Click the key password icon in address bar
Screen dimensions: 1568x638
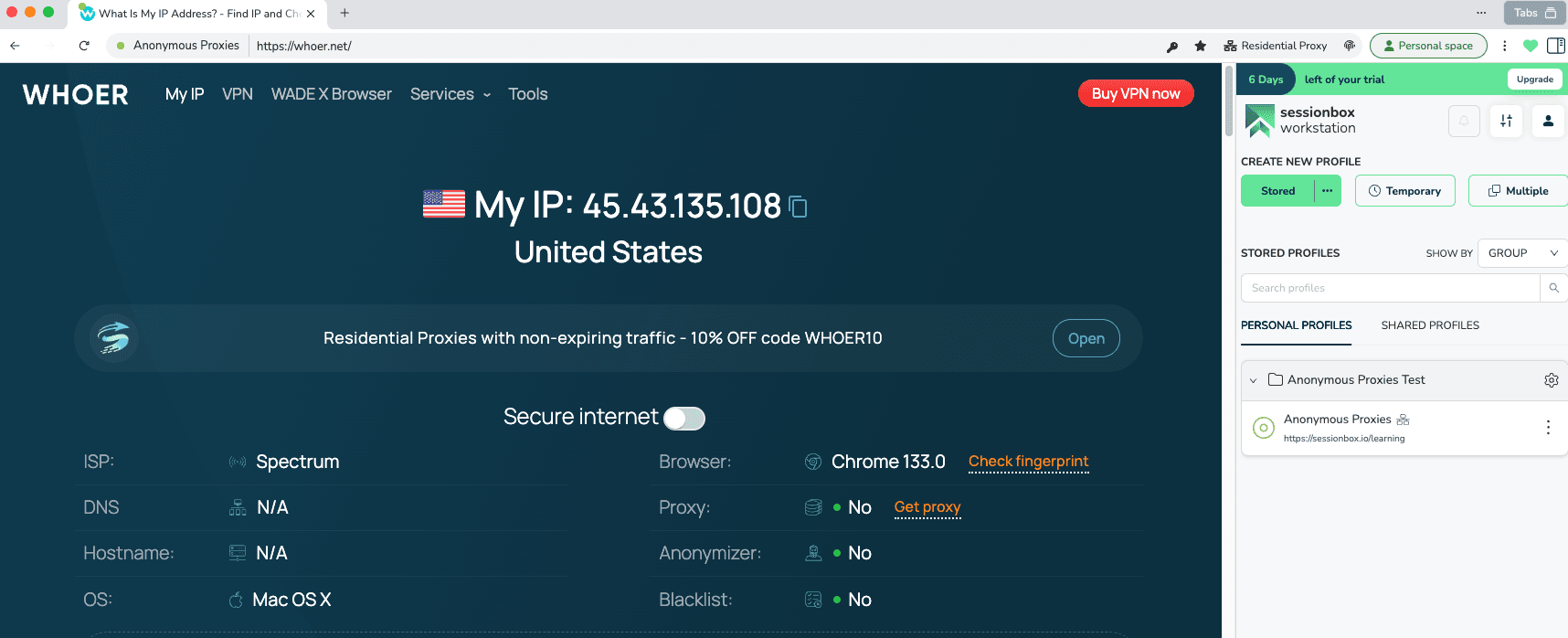pyautogui.click(x=1172, y=46)
